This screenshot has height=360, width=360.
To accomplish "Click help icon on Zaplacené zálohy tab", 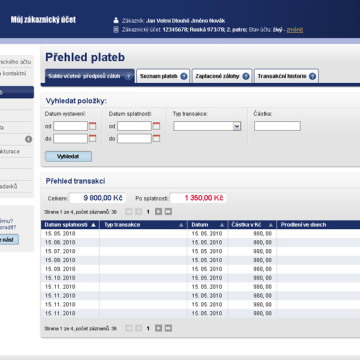I will click(246, 76).
